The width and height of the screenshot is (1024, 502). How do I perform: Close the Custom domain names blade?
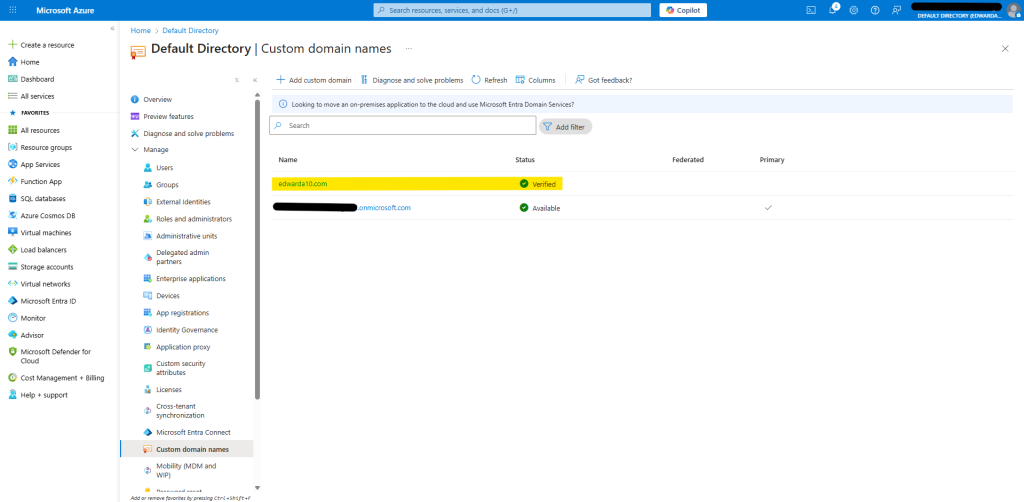[x=1005, y=48]
